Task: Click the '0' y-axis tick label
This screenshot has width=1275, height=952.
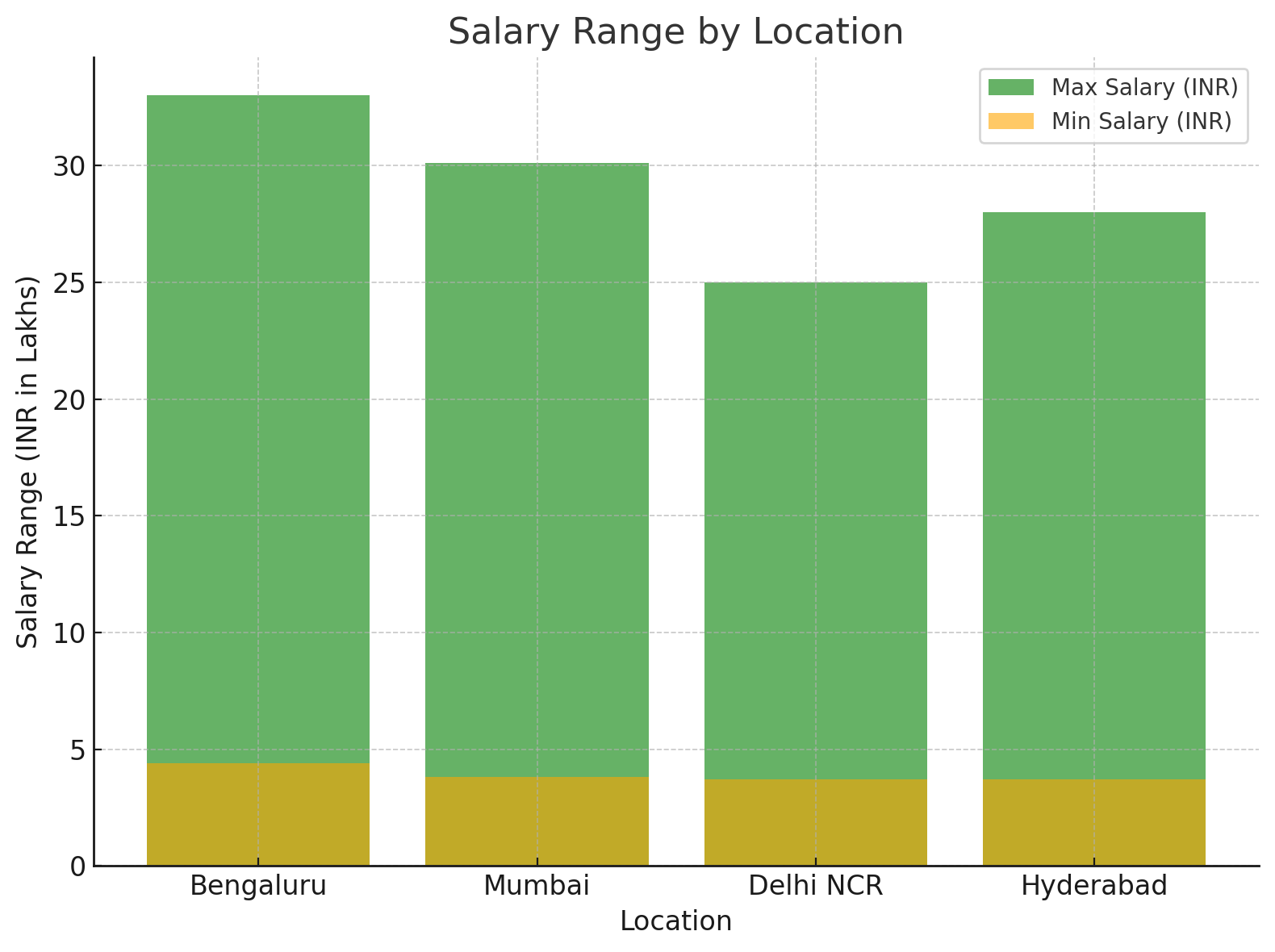Action: [x=78, y=866]
